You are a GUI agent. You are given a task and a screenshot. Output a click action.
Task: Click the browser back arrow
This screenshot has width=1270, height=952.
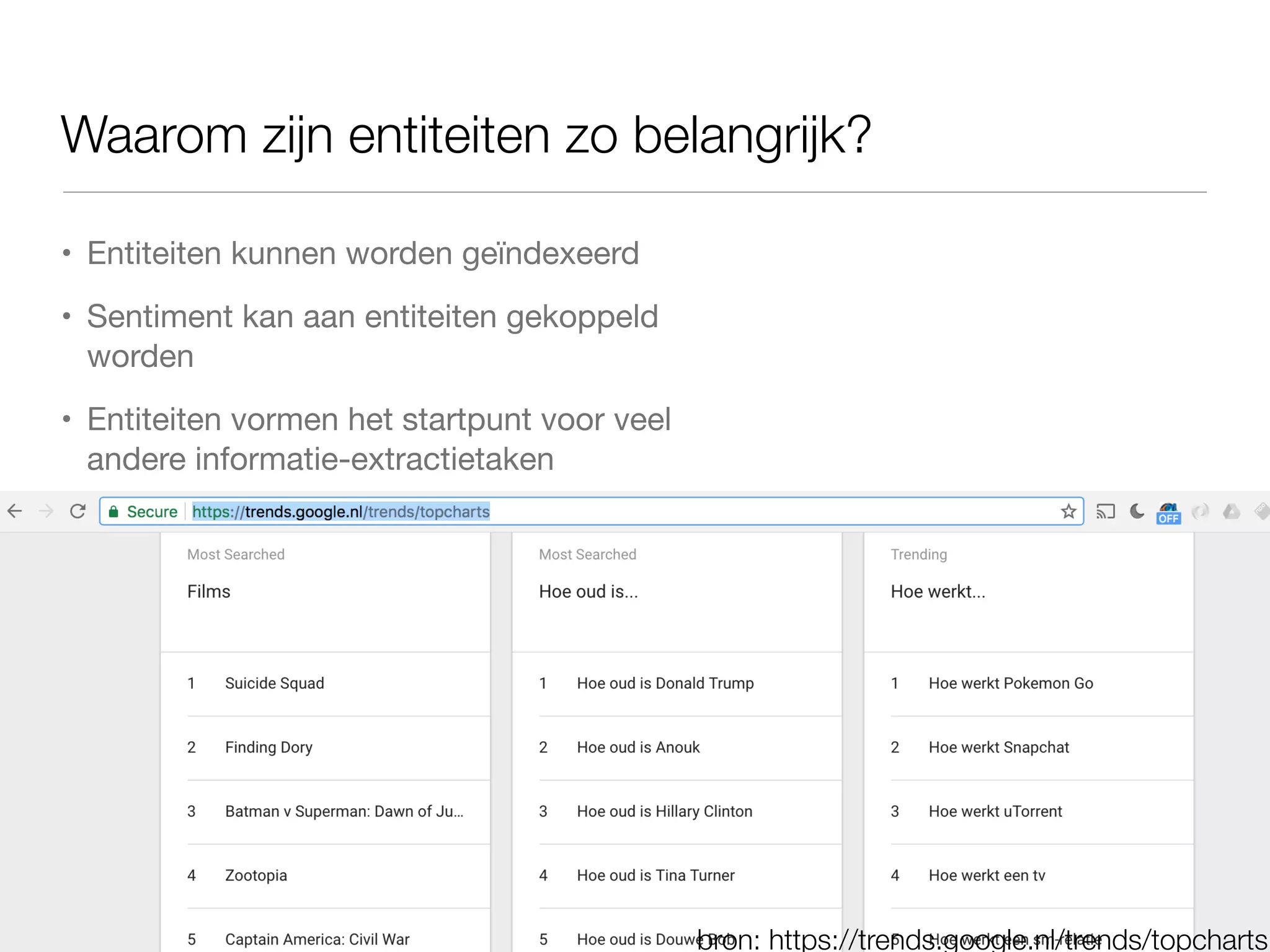15,511
